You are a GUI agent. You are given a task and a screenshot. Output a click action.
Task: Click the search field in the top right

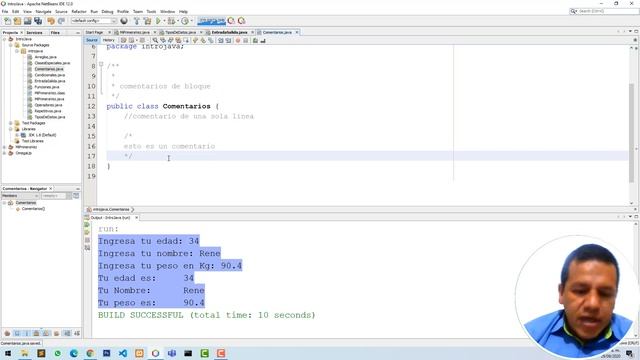605,11
